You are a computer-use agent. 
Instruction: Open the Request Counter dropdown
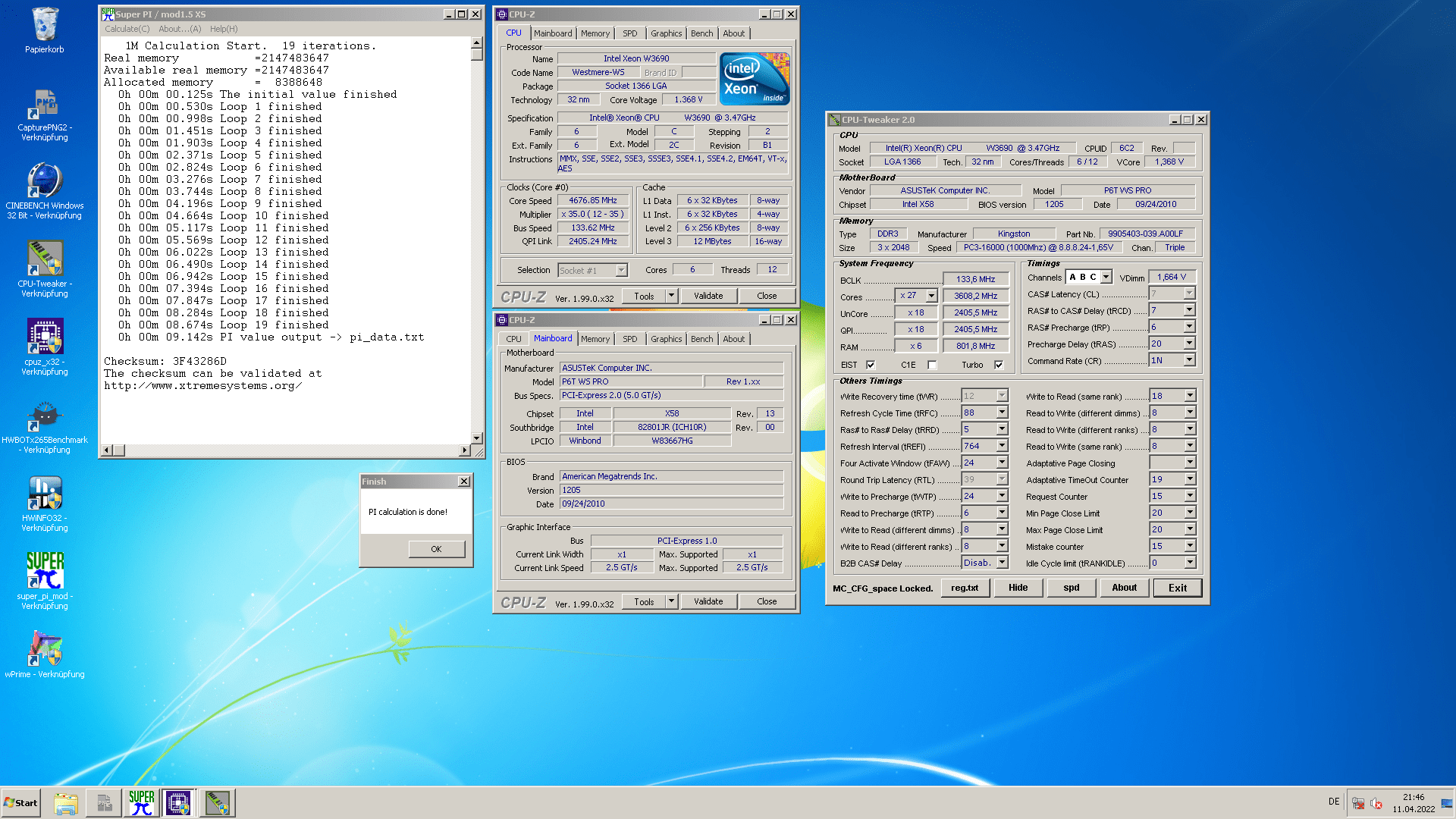coord(1190,496)
